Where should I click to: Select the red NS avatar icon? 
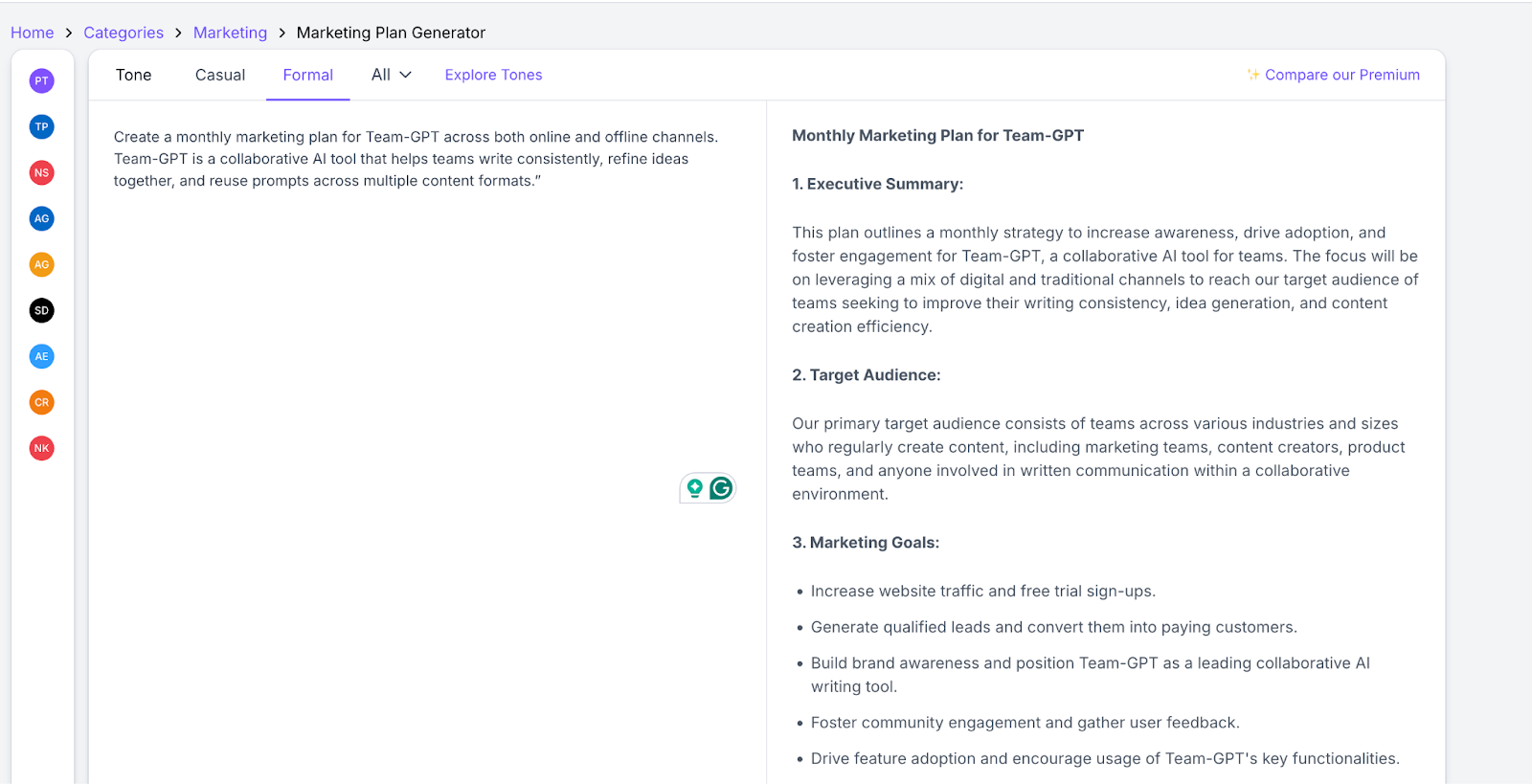(x=41, y=172)
